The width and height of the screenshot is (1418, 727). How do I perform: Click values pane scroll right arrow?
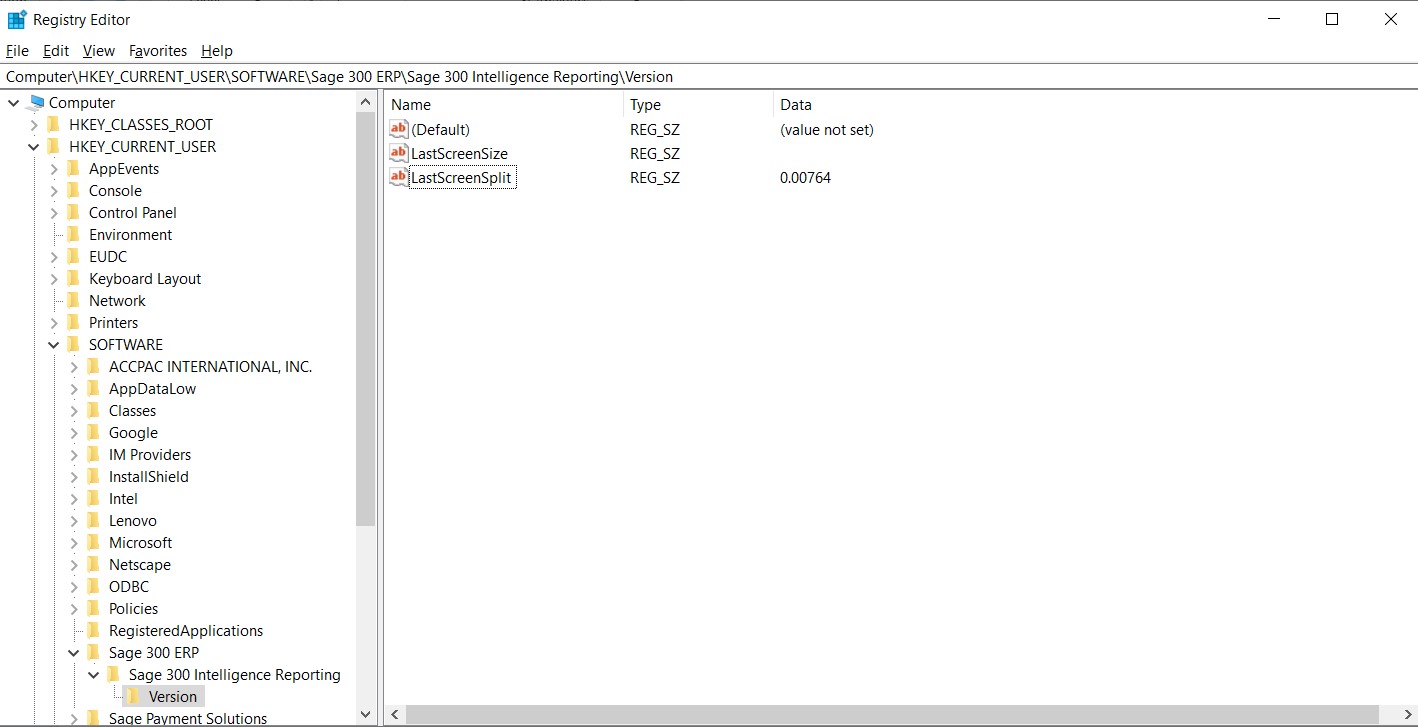click(1406, 714)
